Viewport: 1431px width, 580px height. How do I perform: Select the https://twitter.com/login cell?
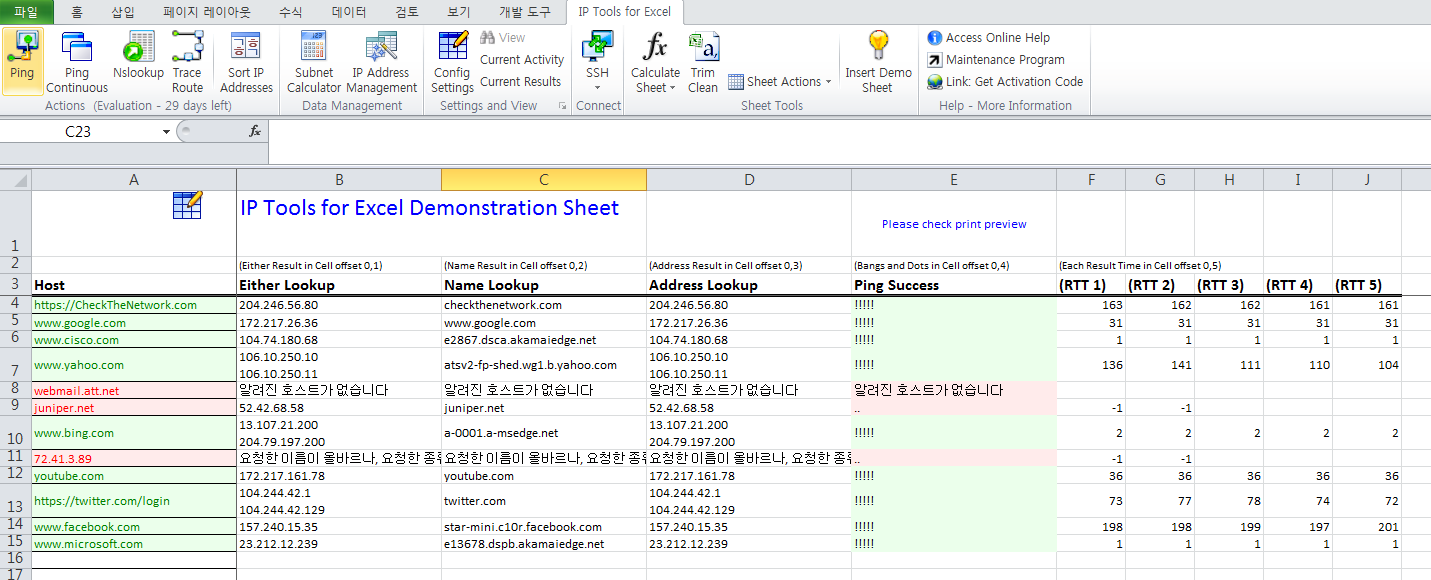coord(134,501)
